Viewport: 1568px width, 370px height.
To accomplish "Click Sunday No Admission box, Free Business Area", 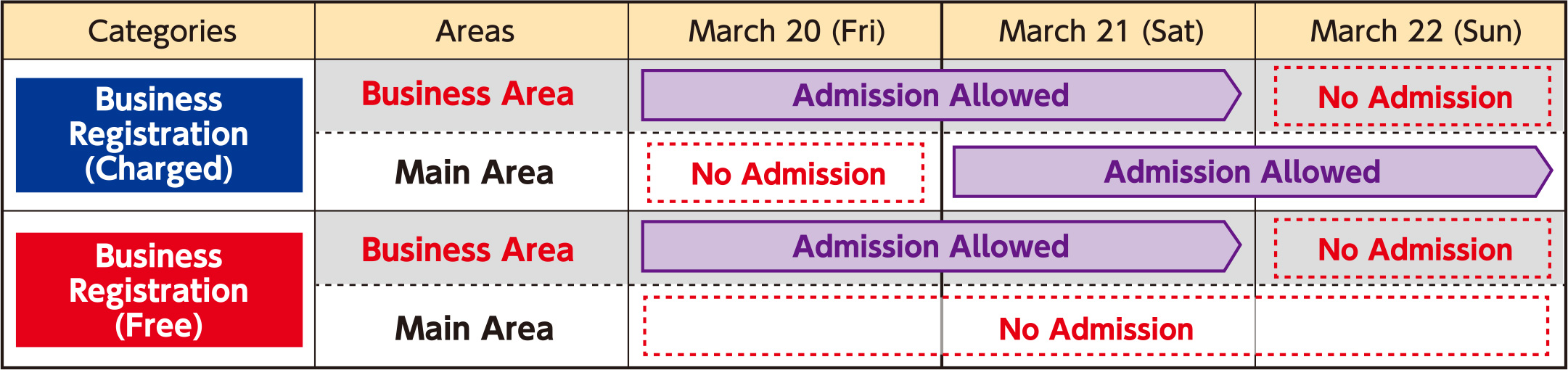I will tap(1413, 250).
